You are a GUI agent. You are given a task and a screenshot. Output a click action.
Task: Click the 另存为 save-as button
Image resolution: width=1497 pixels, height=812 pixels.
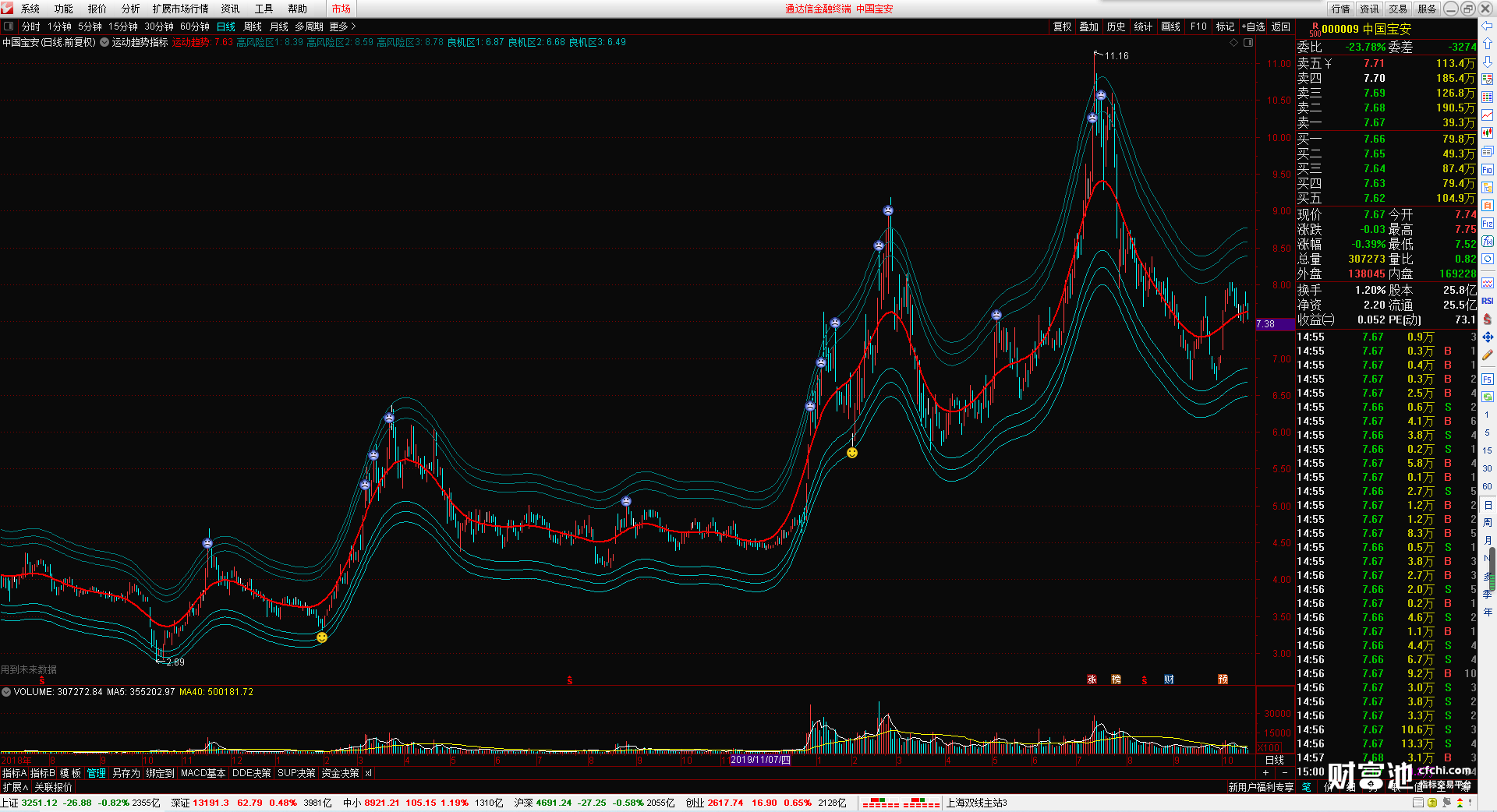pos(126,773)
